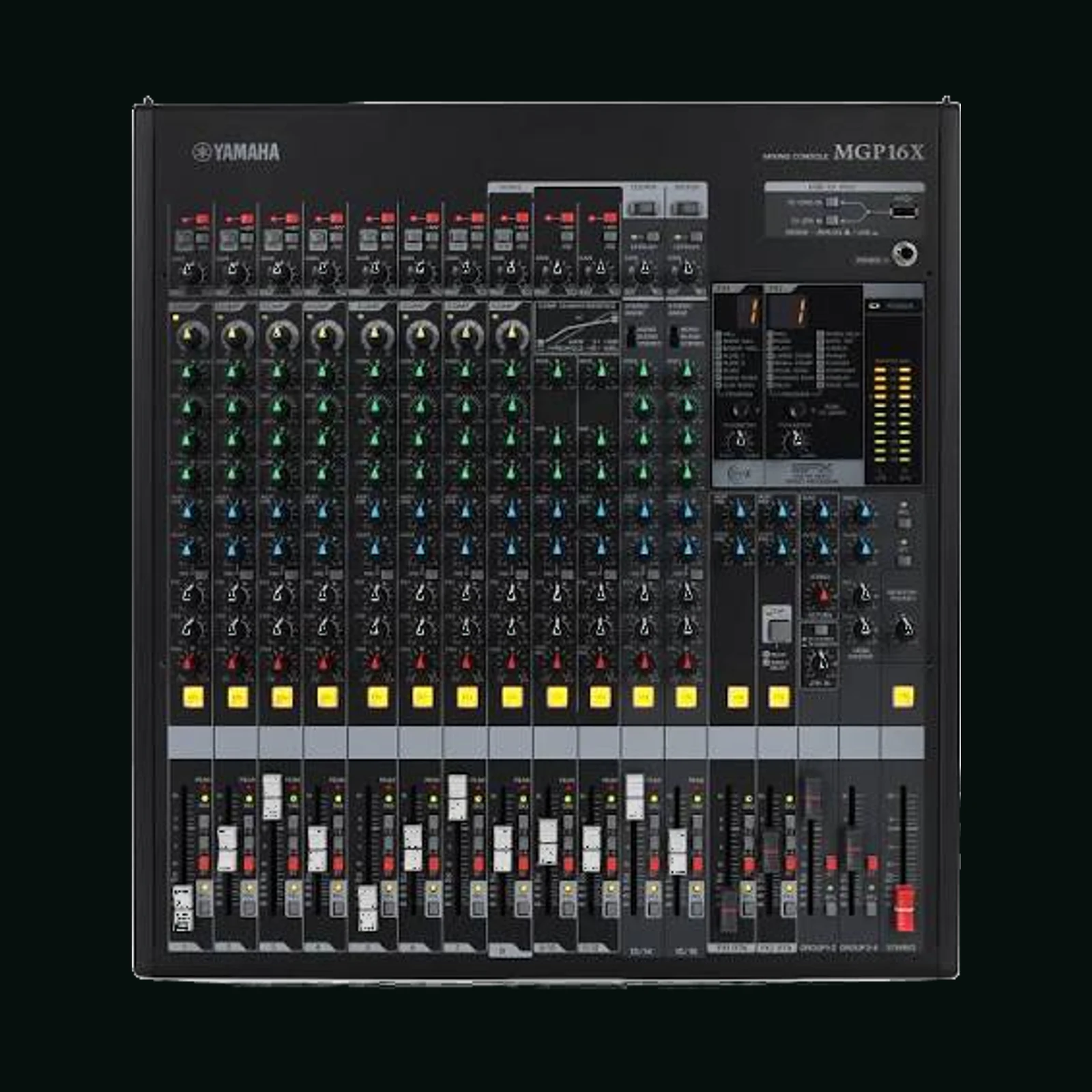Turn the FX1 PROGRAM selector knob
The width and height of the screenshot is (1092, 1092).
[740, 412]
